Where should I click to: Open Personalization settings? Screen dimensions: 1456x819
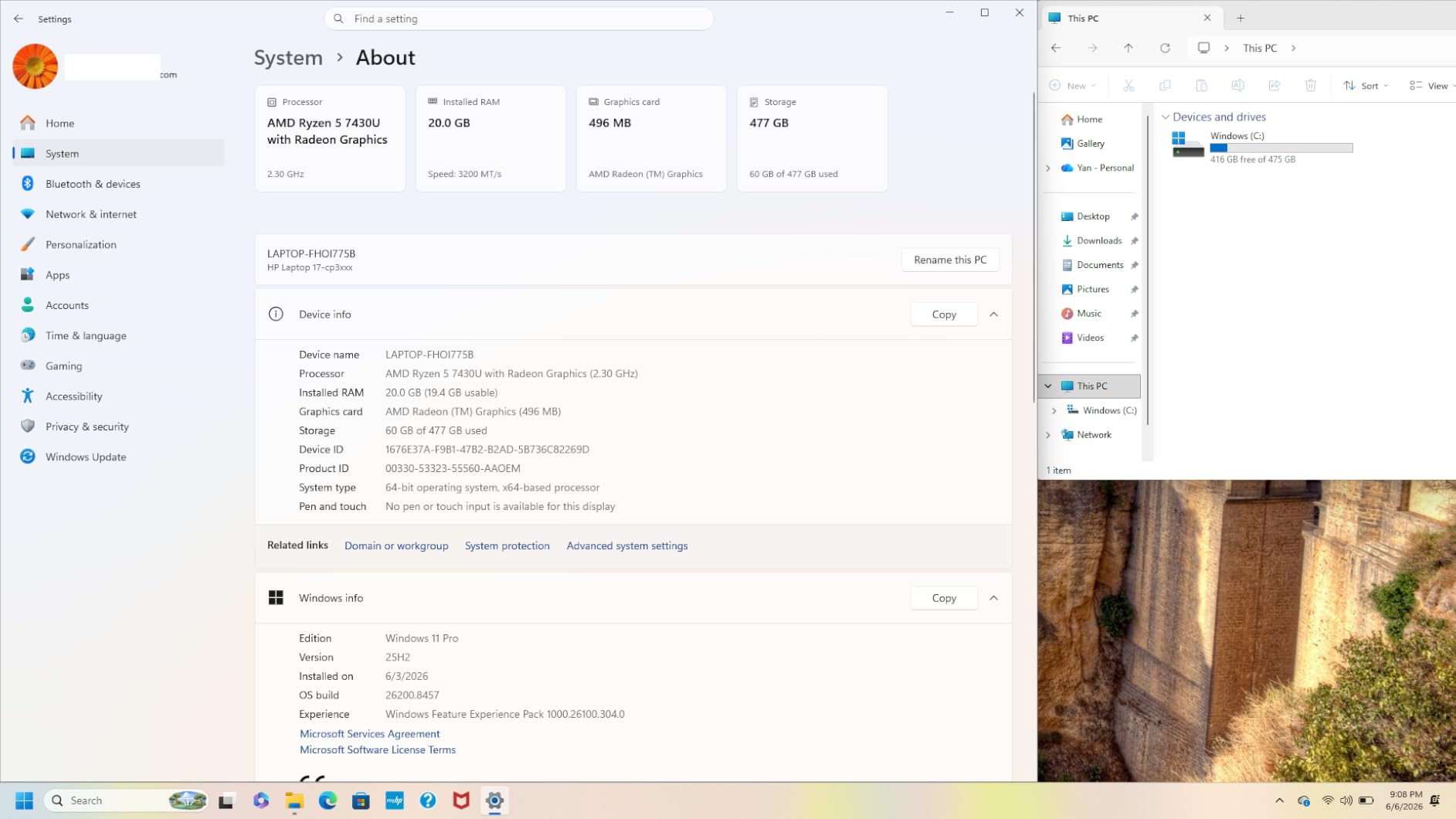tap(118, 244)
